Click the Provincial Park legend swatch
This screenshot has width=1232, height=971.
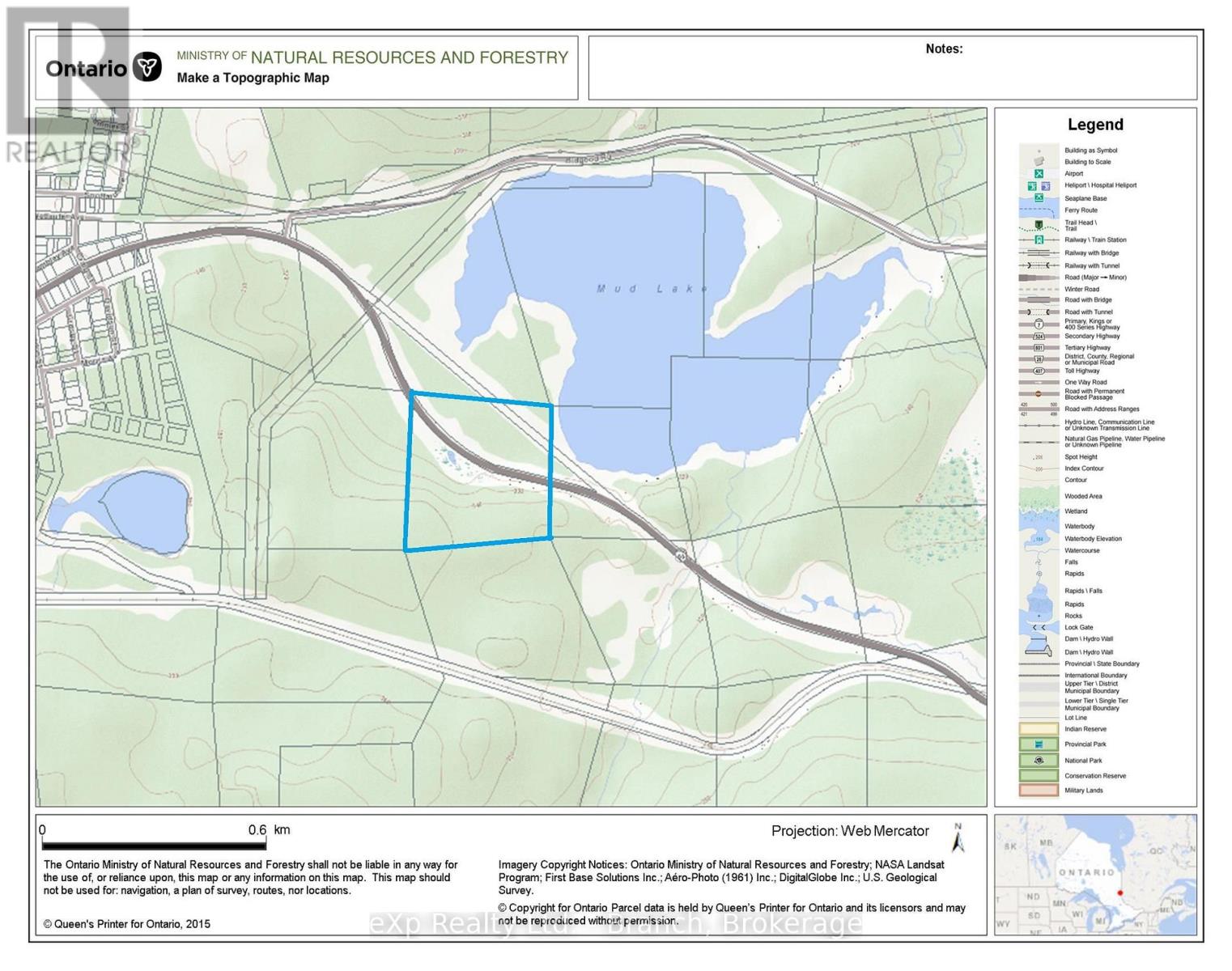(1039, 744)
